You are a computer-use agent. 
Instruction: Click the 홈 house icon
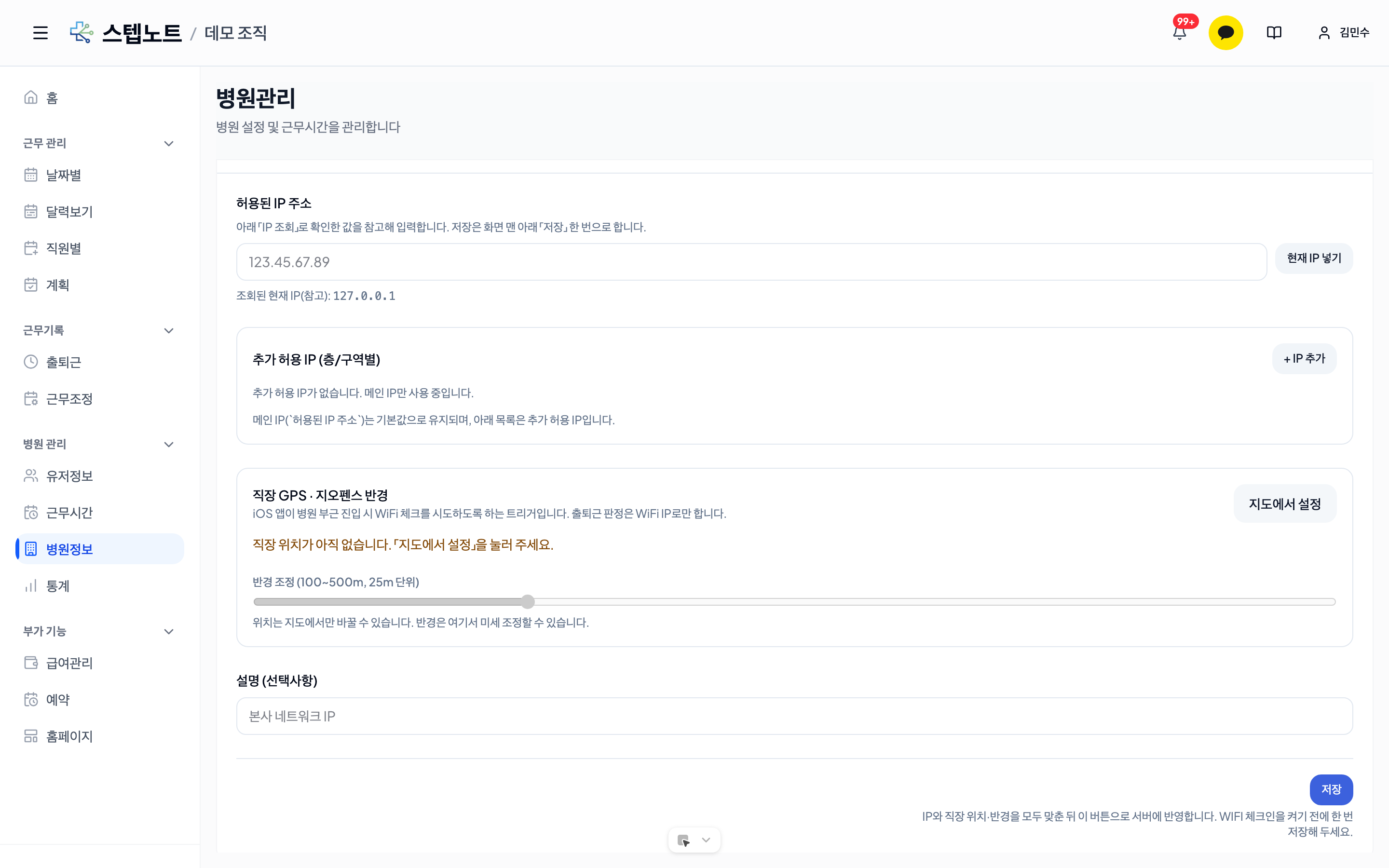(31, 97)
